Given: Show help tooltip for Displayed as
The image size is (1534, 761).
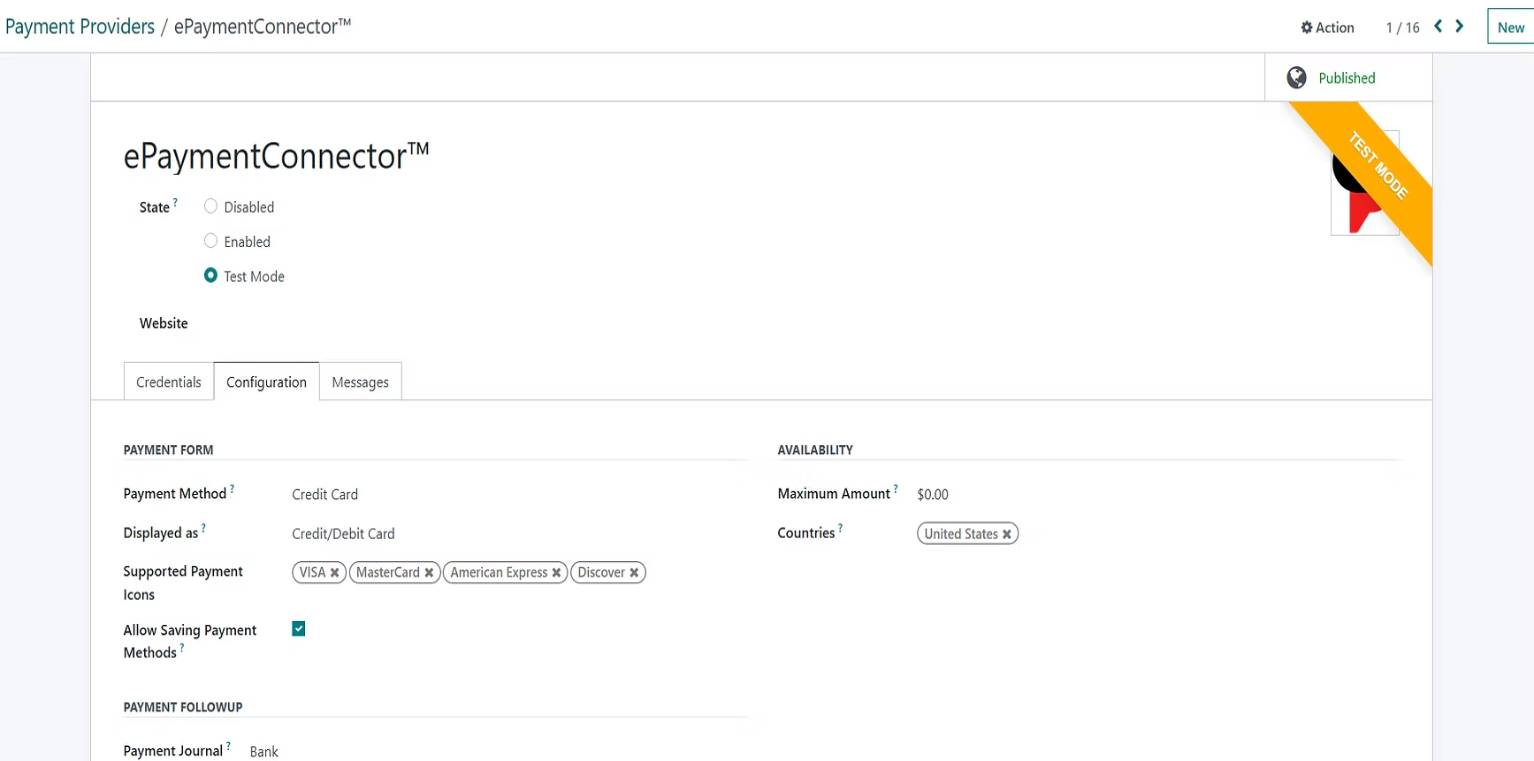Looking at the screenshot, I should click(204, 529).
